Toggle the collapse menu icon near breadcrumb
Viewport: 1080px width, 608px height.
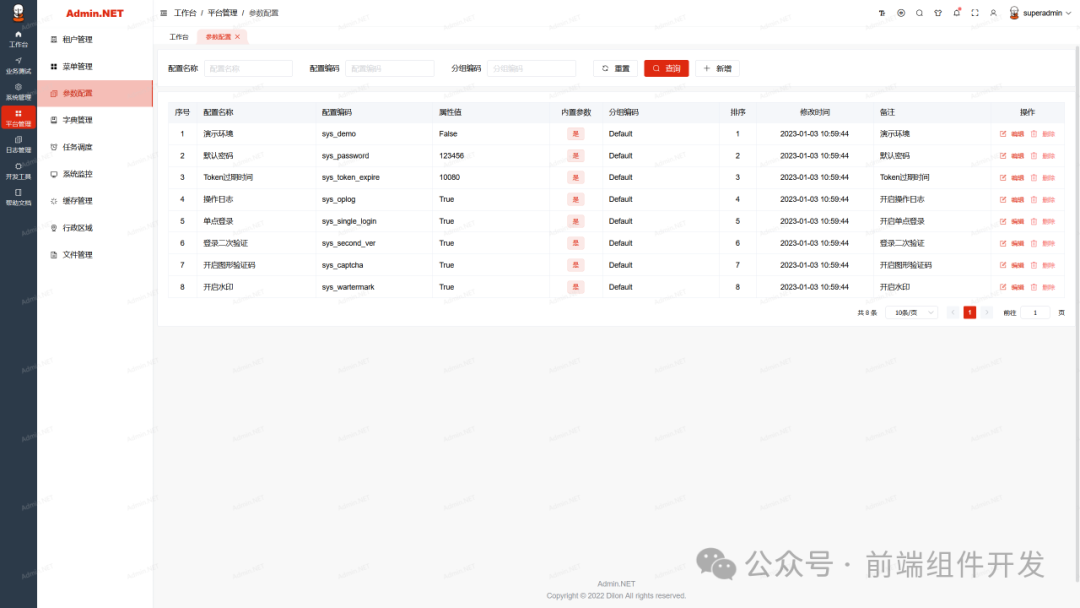pyautogui.click(x=162, y=13)
